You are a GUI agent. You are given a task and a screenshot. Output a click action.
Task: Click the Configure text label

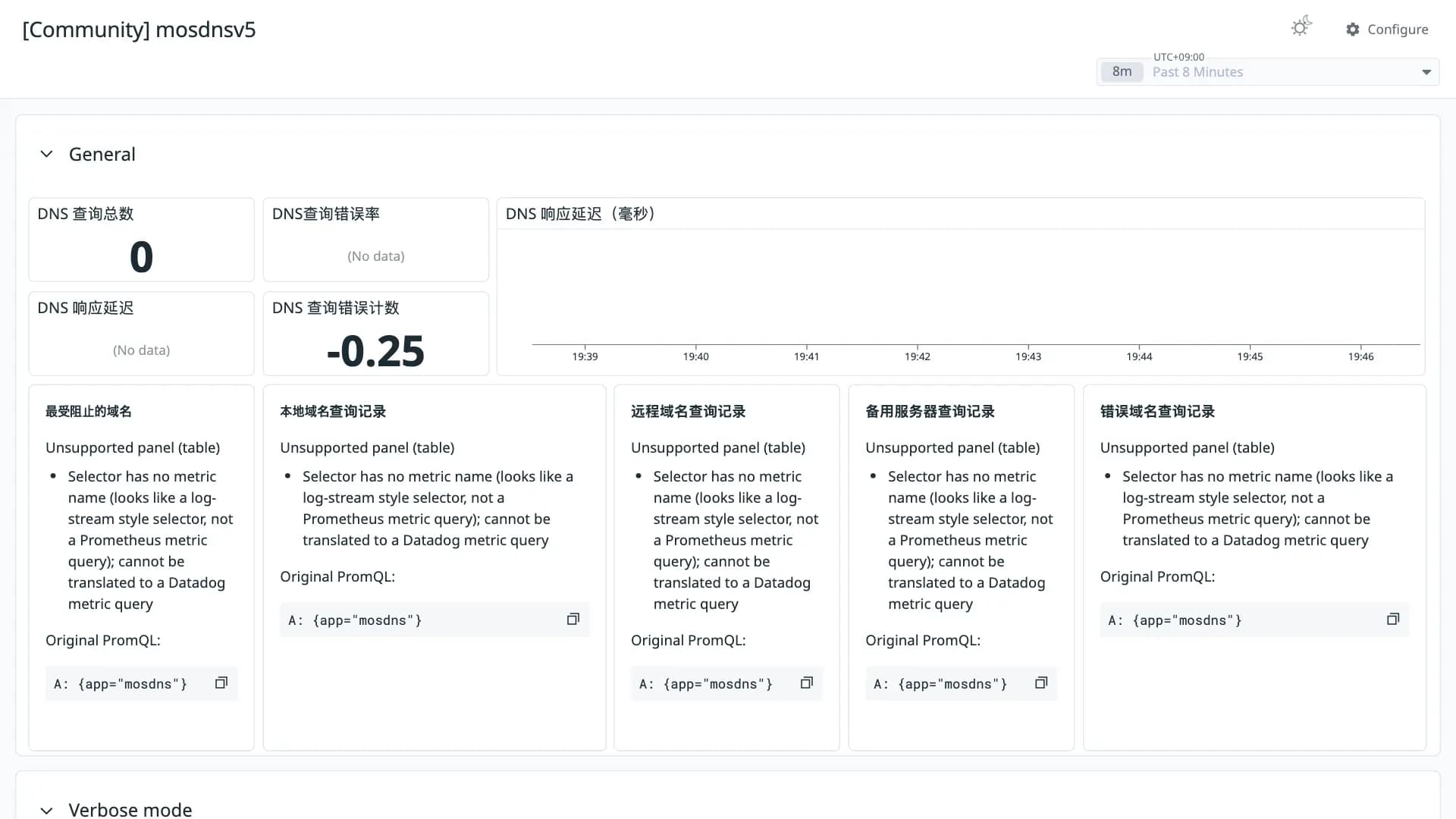1398,29
